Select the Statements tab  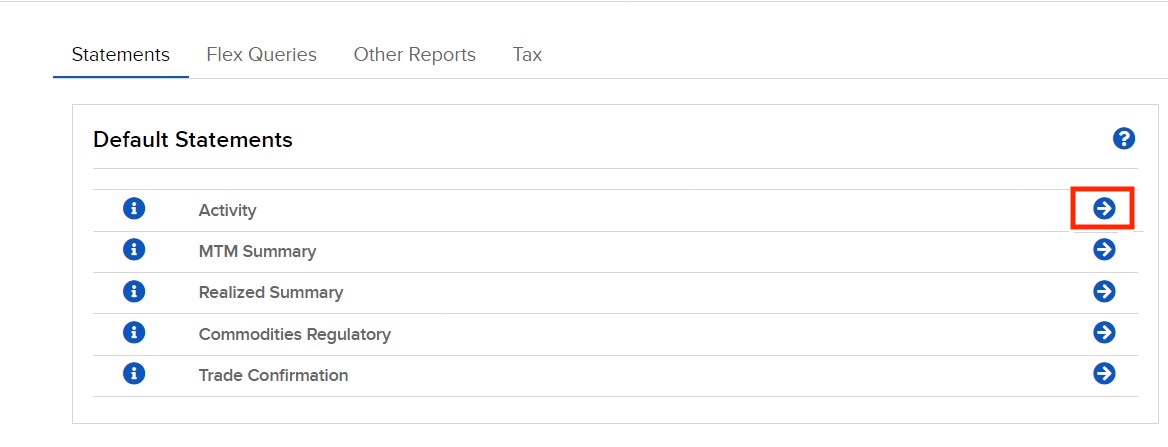coord(121,54)
